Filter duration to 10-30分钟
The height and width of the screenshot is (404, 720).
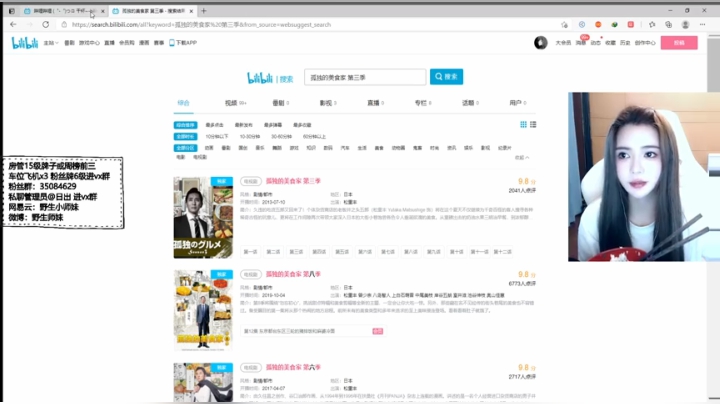coord(250,136)
